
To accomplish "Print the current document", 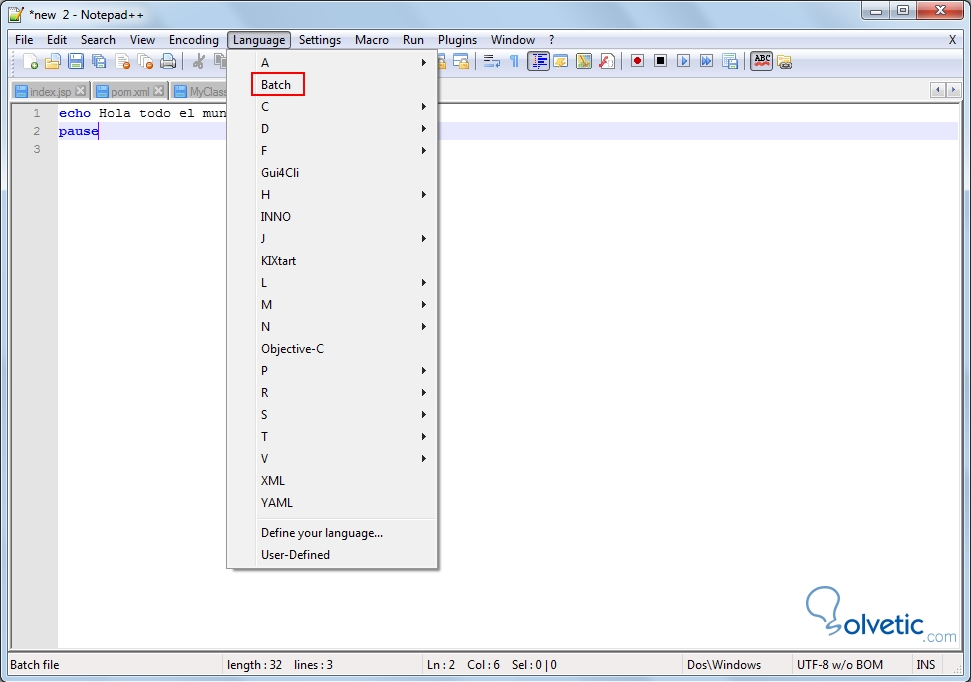I will [x=168, y=61].
